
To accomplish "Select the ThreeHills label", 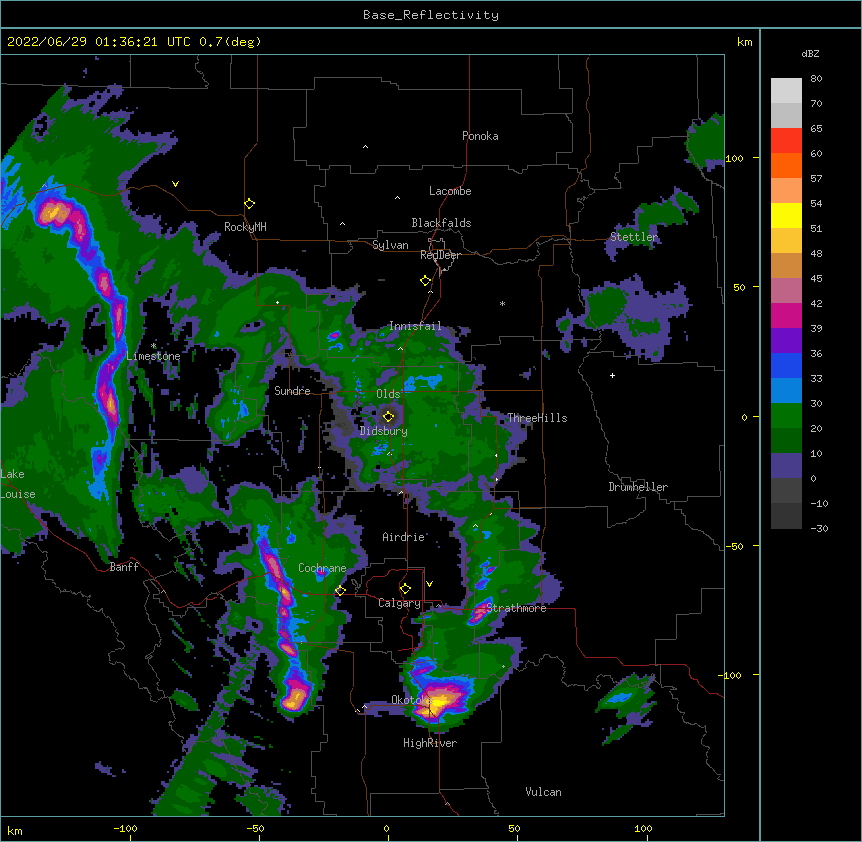I will 537,418.
